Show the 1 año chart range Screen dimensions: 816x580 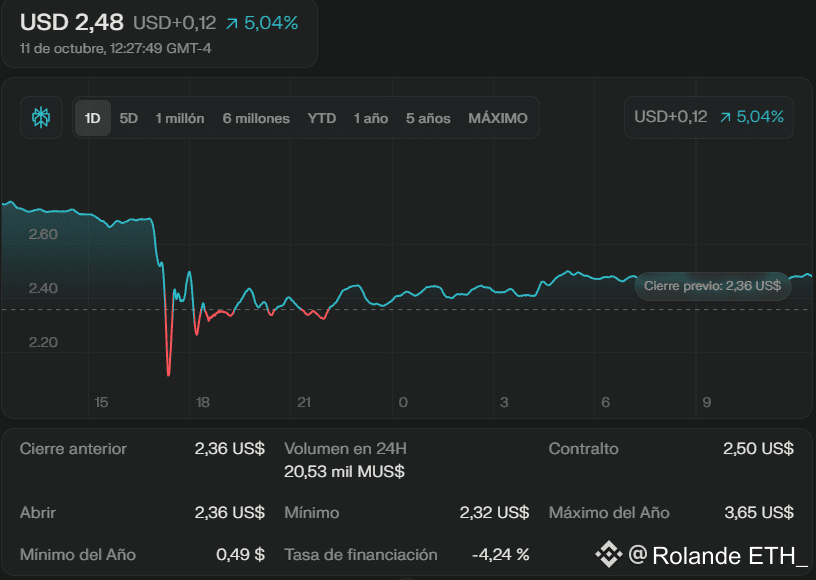(370, 118)
